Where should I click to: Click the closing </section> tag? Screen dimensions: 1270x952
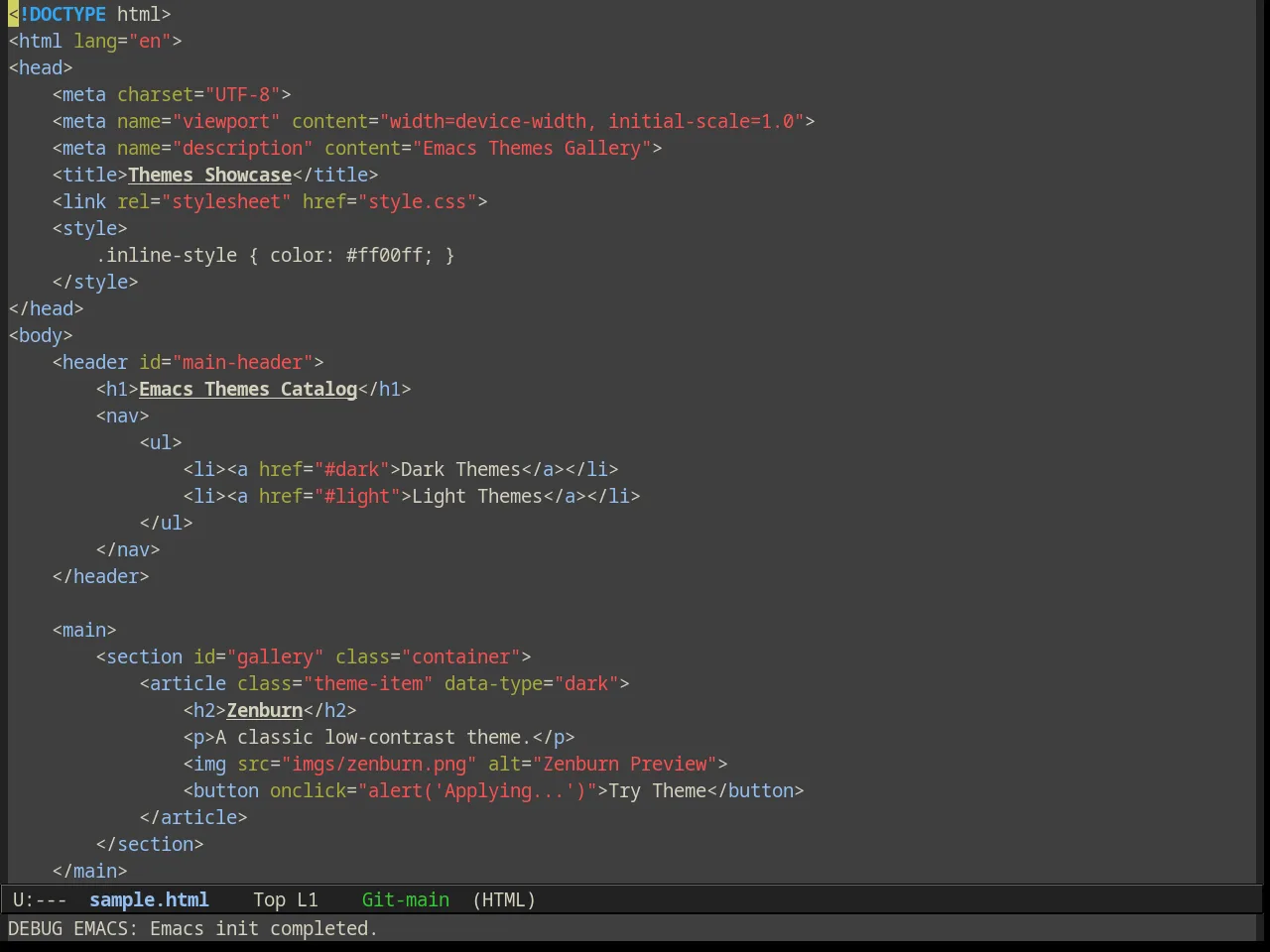point(150,844)
